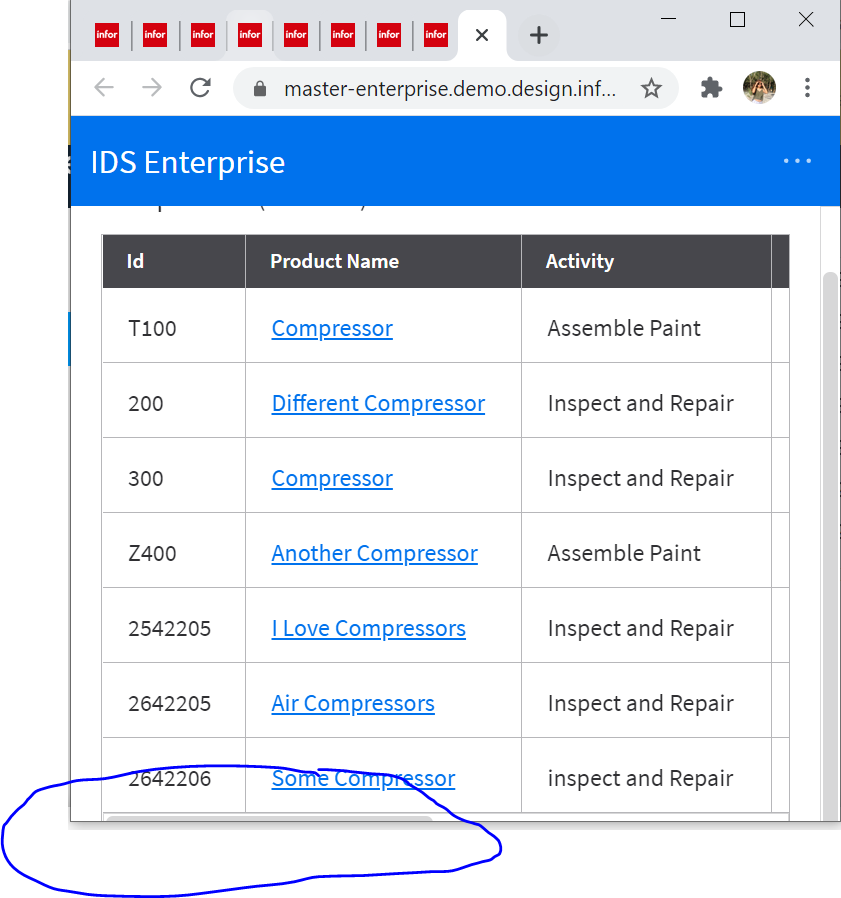
Task: Select the 2542205 Id cell
Action: [174, 625]
